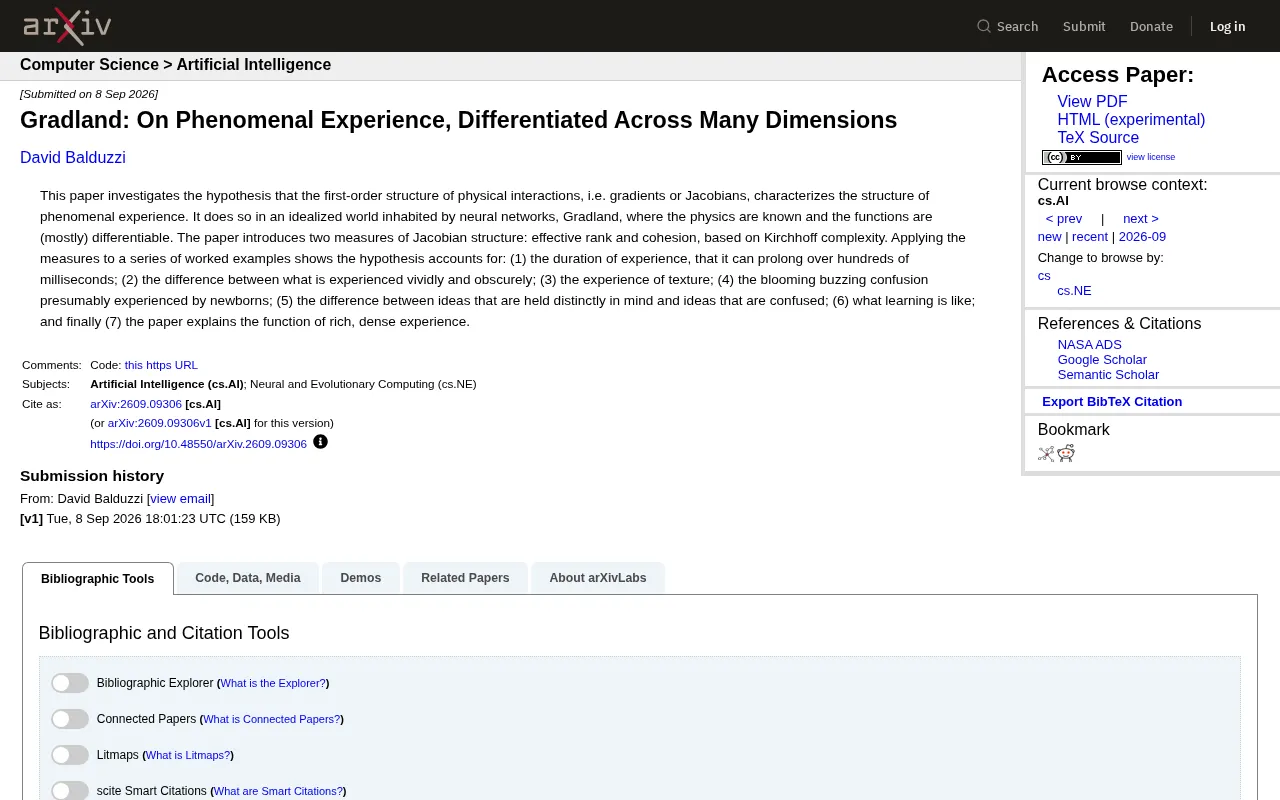Select the Bibliographic Tools tab
1280x800 pixels.
pyautogui.click(x=98, y=579)
